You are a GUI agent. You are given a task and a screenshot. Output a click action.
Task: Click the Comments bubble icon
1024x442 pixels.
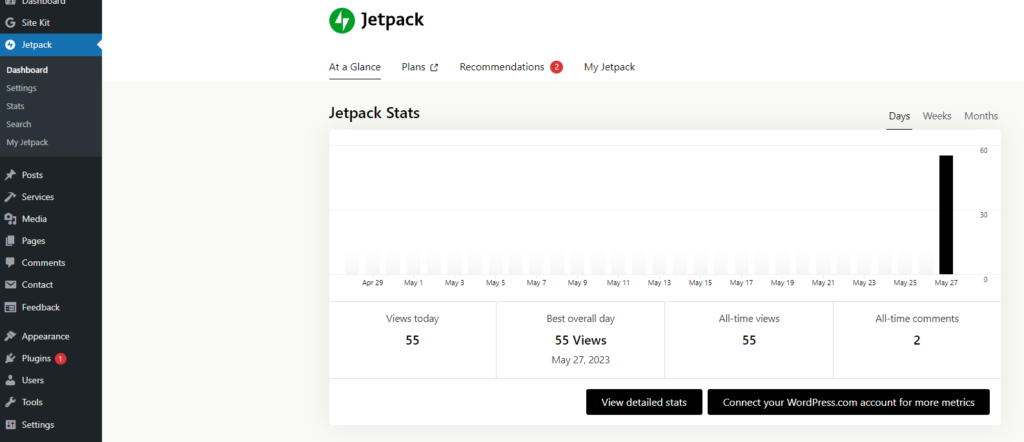[10, 262]
